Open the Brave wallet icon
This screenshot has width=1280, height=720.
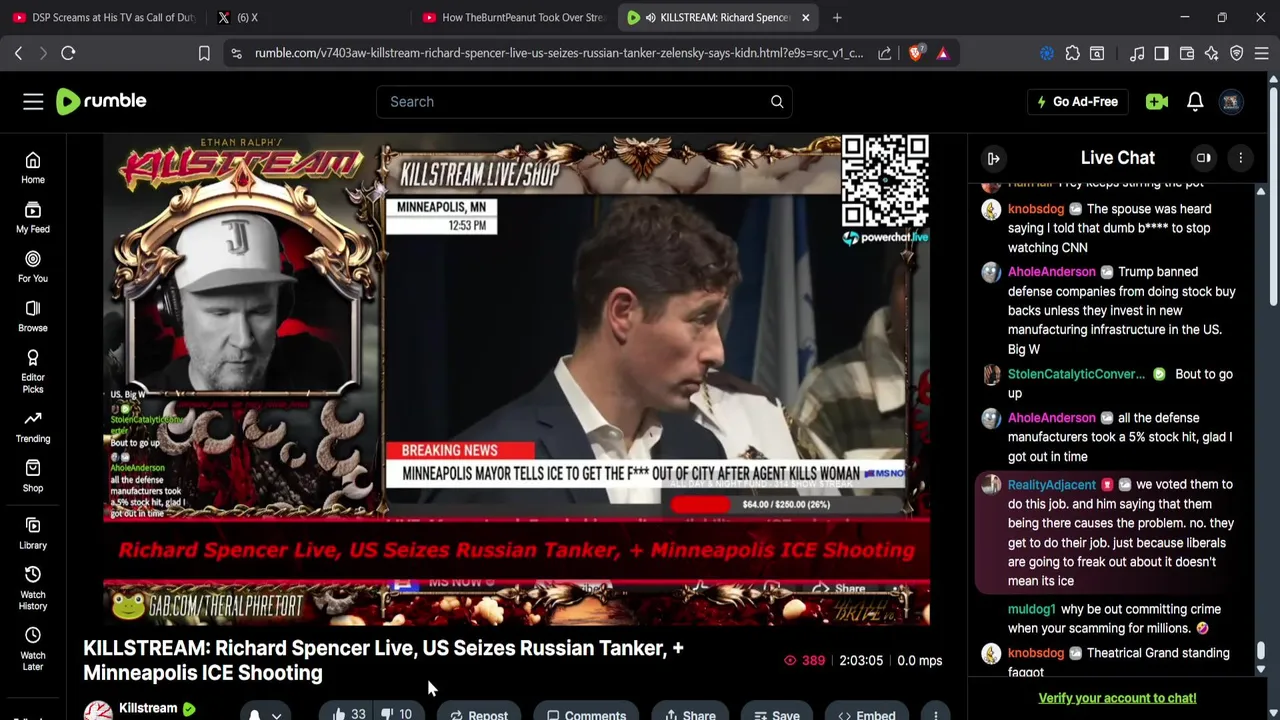tap(1187, 53)
